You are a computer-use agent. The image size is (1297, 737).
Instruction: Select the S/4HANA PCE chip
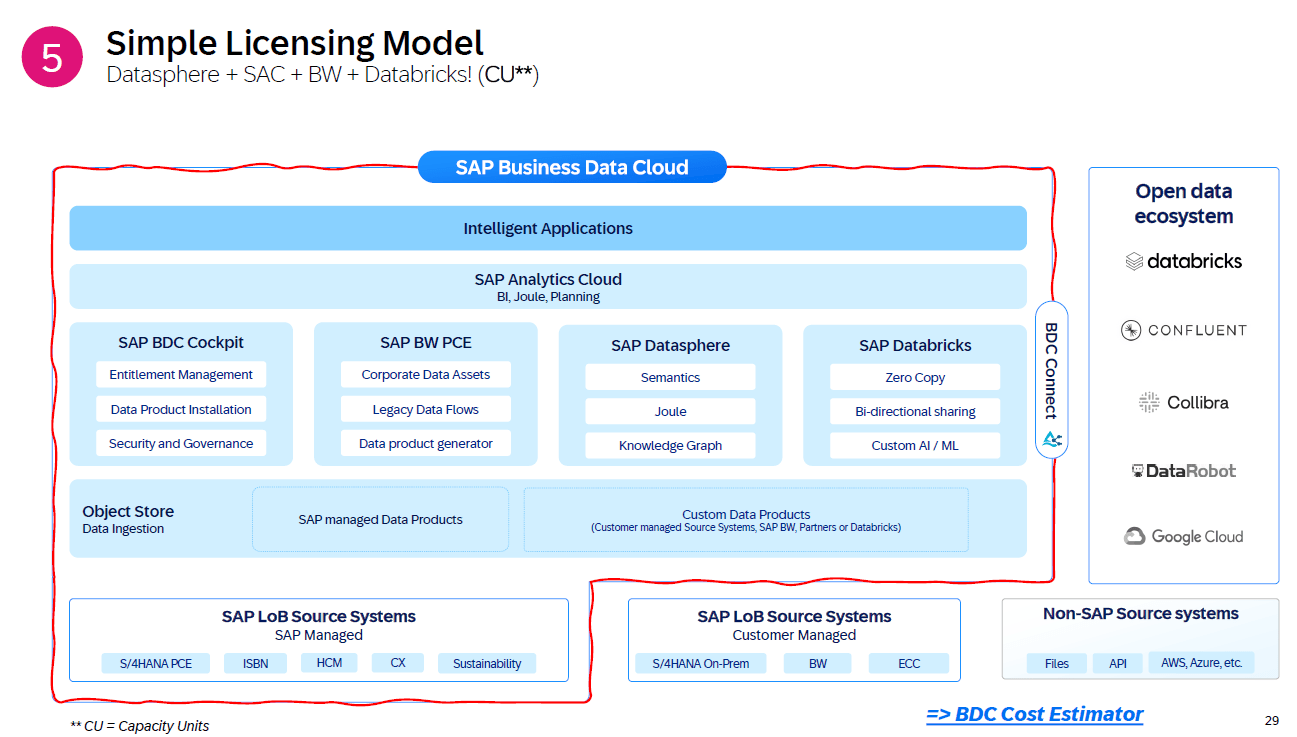(155, 663)
